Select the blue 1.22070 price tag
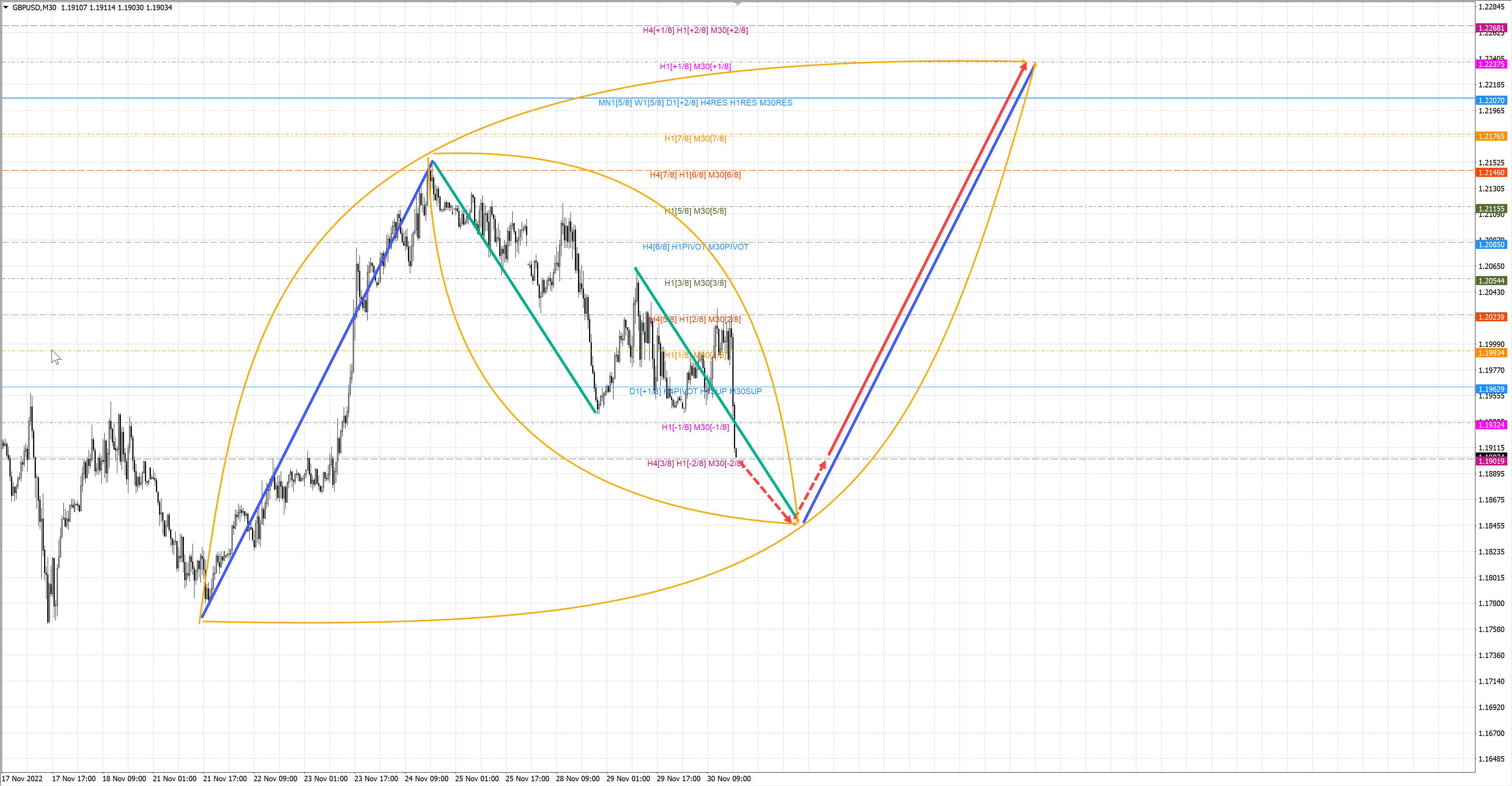1512x786 pixels. [1491, 100]
